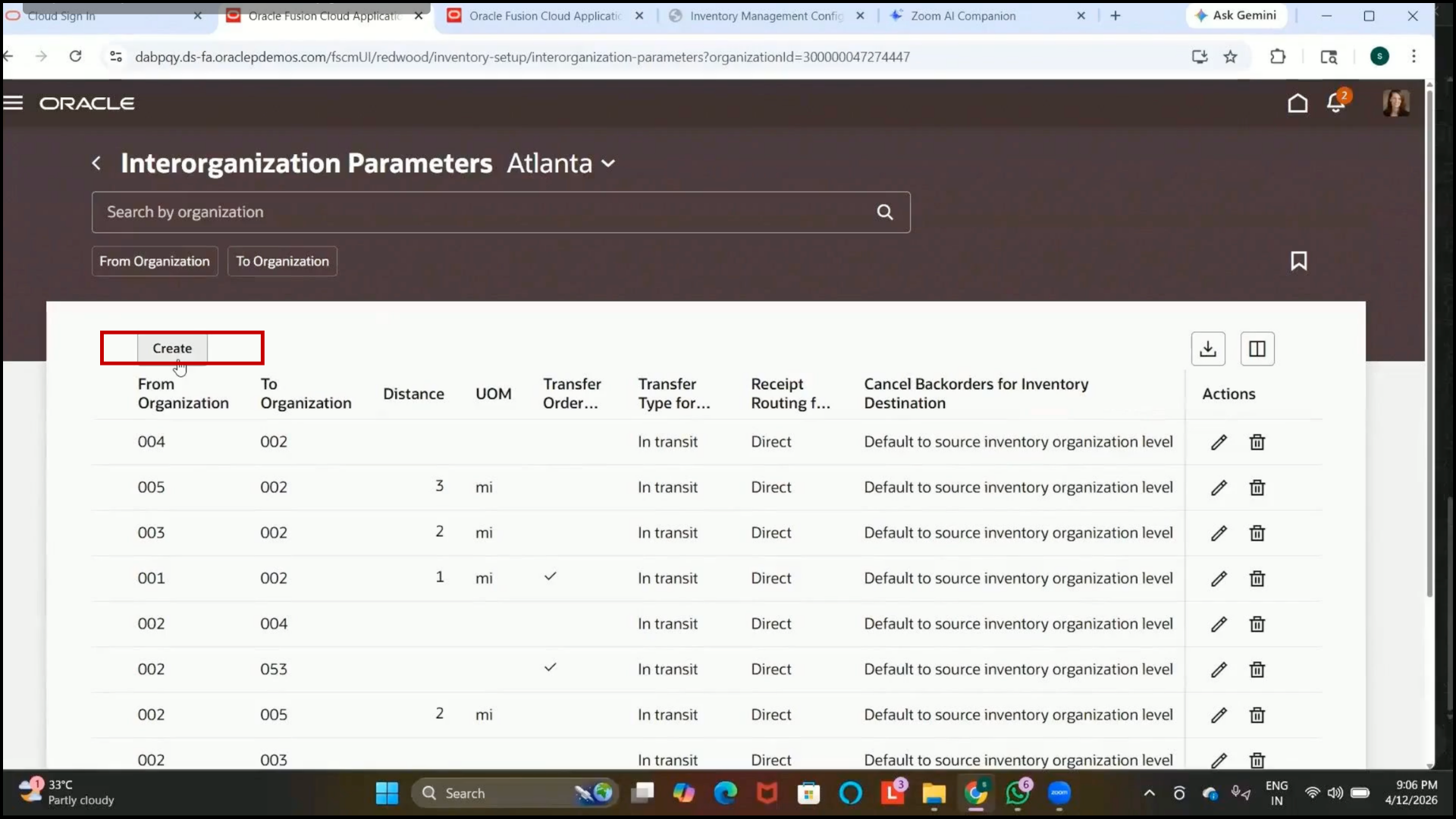Open WhatsApp from the taskbar
This screenshot has width=1456, height=819.
1018,793
